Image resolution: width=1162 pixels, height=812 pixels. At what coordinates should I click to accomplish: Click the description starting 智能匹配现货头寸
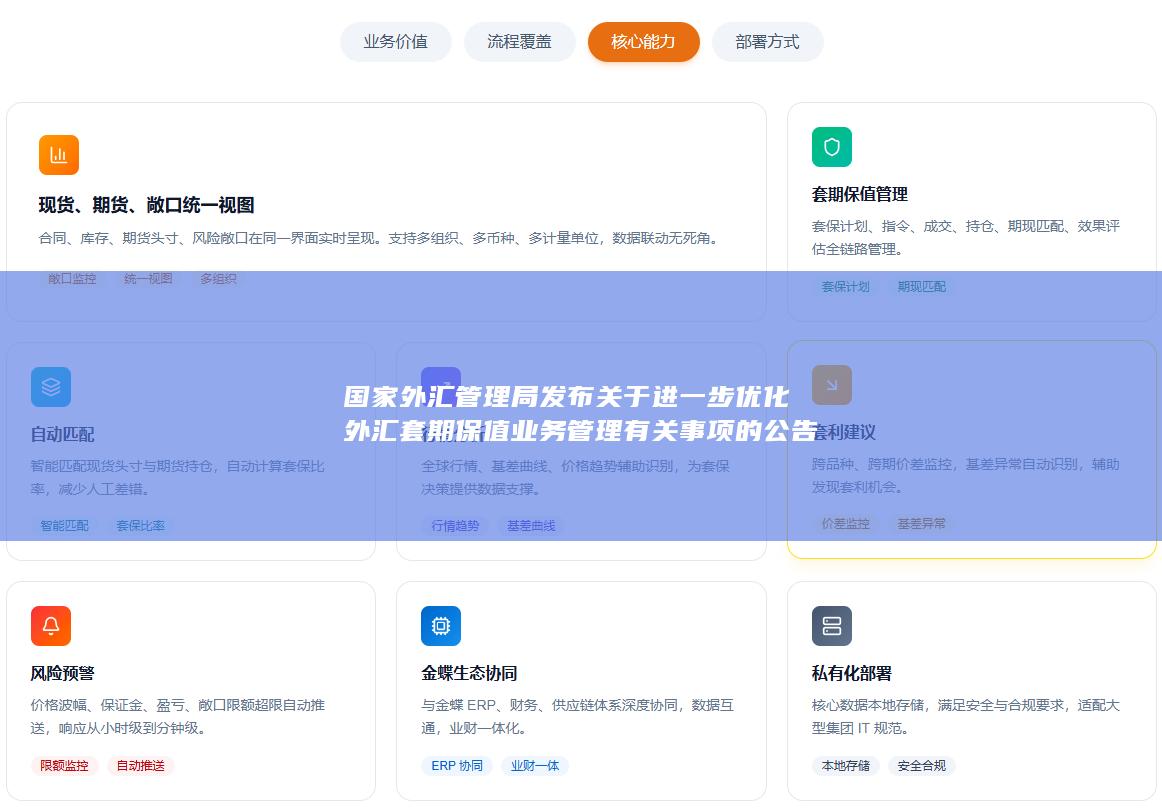pos(178,478)
